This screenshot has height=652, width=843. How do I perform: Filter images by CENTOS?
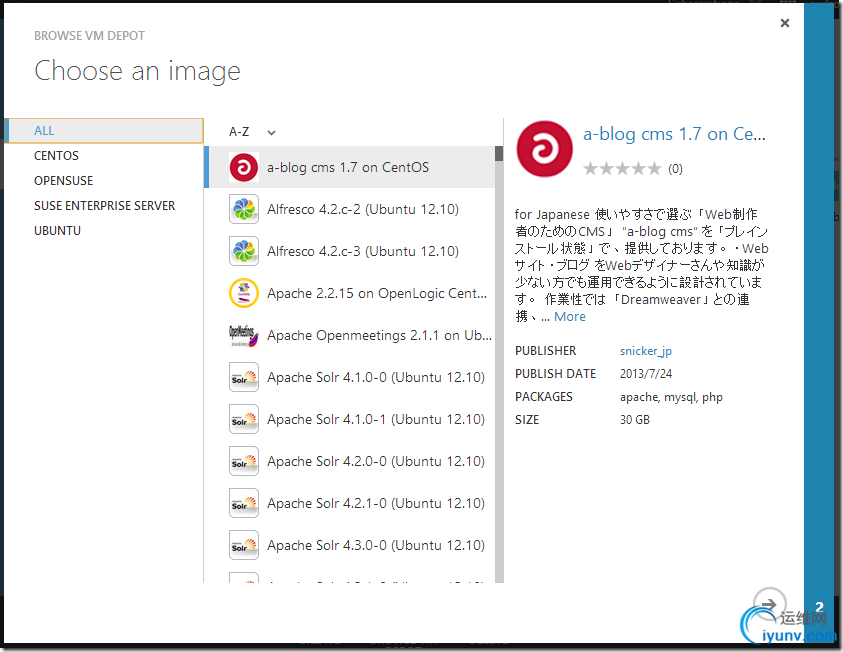pos(57,156)
